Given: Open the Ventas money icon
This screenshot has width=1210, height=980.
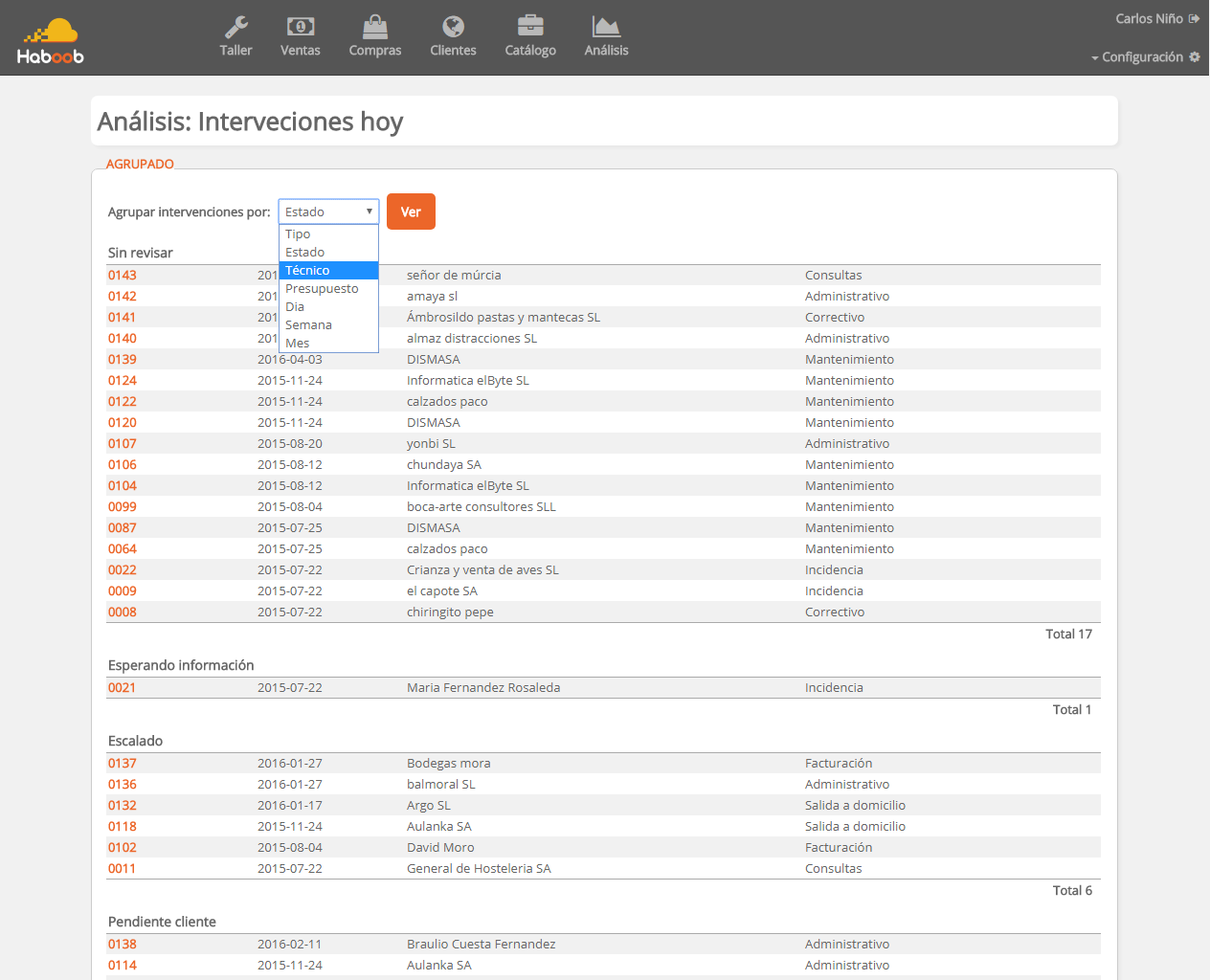Looking at the screenshot, I should click(x=301, y=27).
